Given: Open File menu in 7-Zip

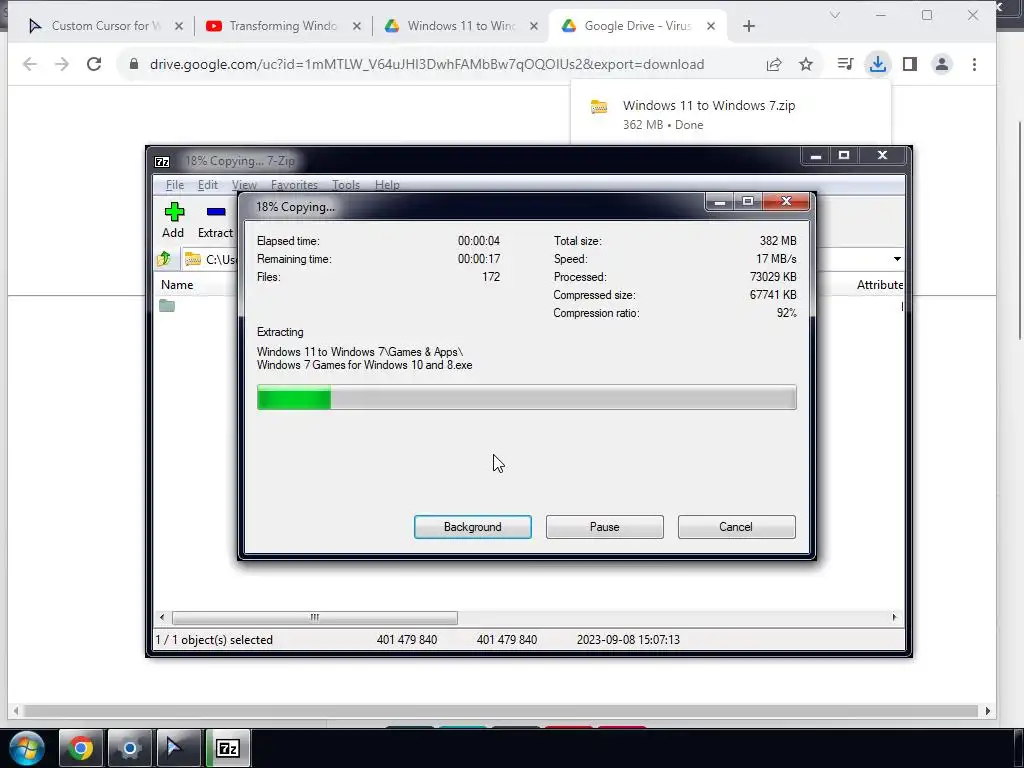Looking at the screenshot, I should [174, 185].
